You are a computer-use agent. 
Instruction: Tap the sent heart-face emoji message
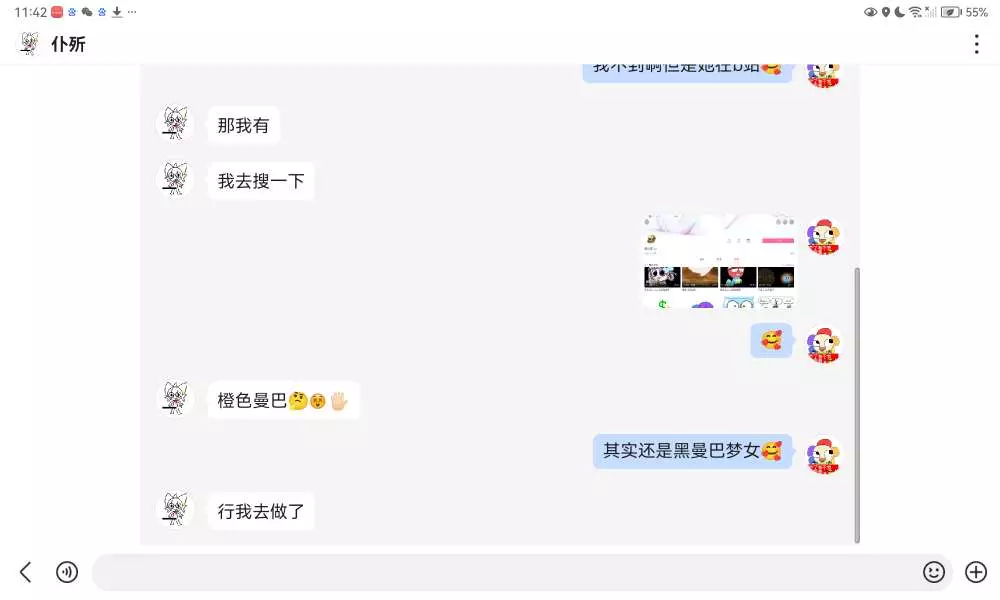(771, 340)
